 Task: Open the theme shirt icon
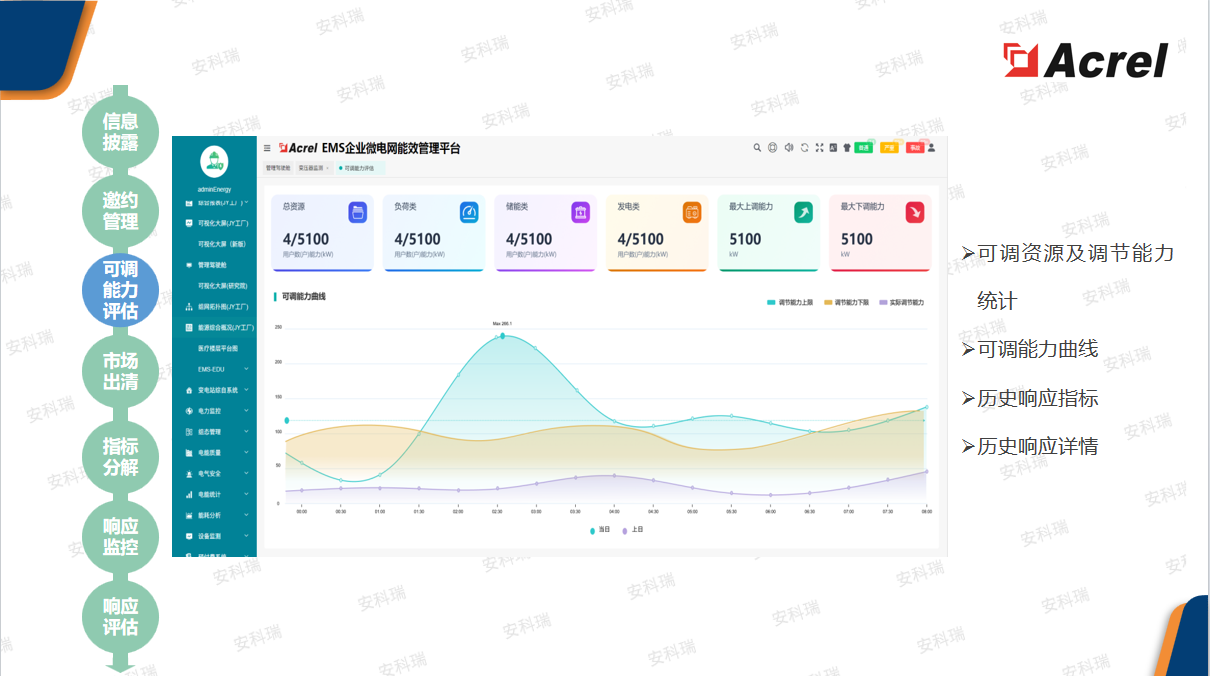847,148
